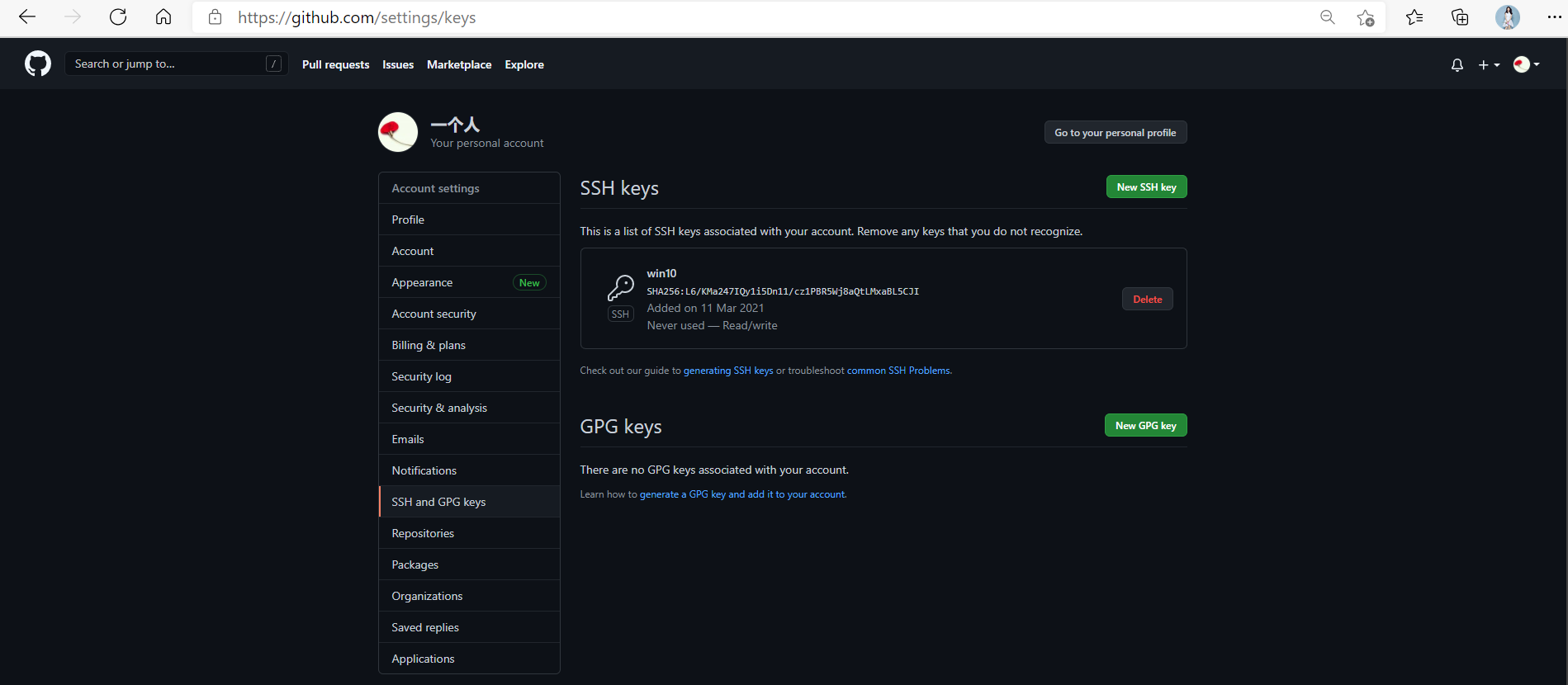Open the notifications bell
Image resolution: width=1568 pixels, height=685 pixels.
[x=1457, y=64]
